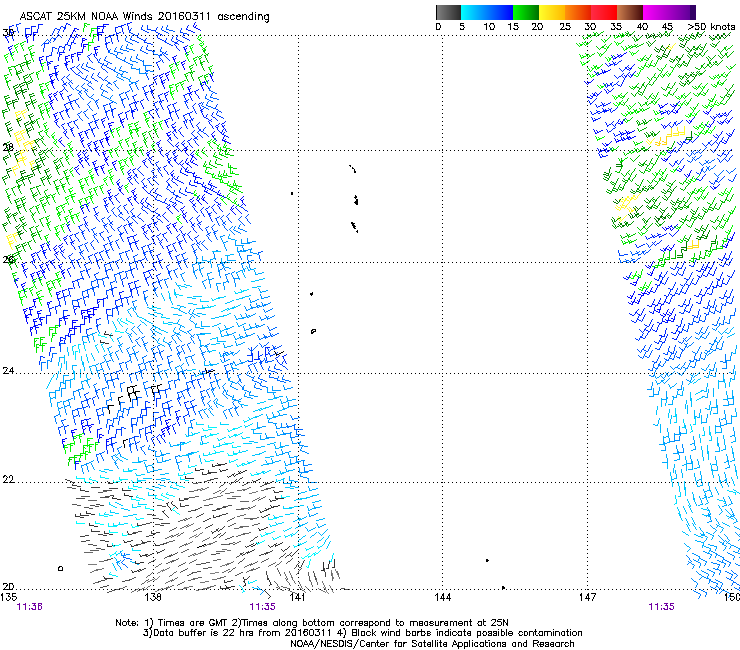740x650 pixels.
Task: Click the legend tick label '10'
Action: point(489,27)
